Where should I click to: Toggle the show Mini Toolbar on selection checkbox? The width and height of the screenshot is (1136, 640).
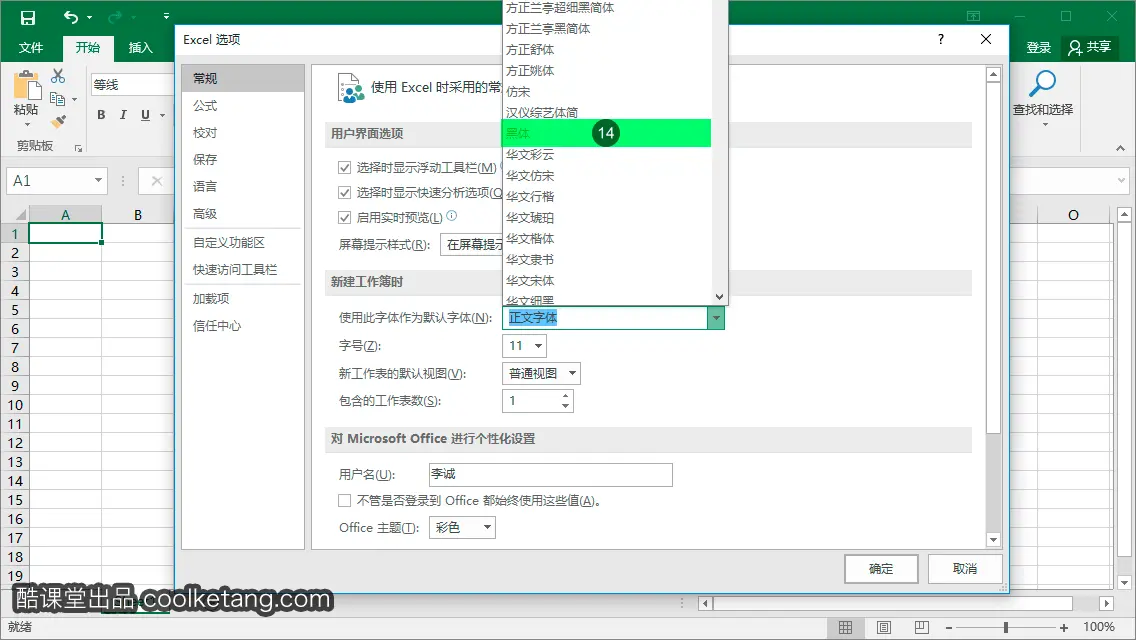[x=345, y=167]
